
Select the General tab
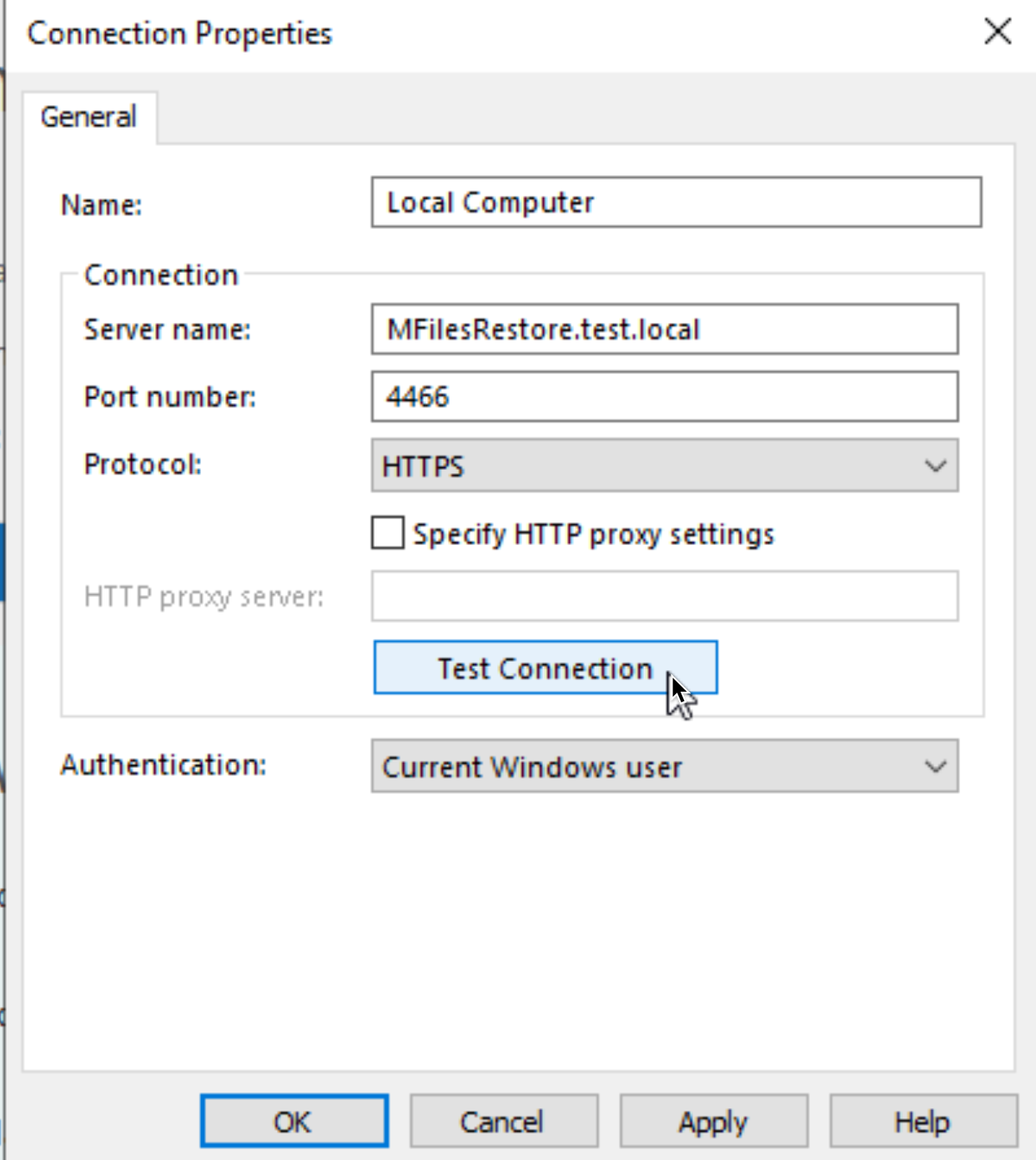pyautogui.click(x=89, y=117)
